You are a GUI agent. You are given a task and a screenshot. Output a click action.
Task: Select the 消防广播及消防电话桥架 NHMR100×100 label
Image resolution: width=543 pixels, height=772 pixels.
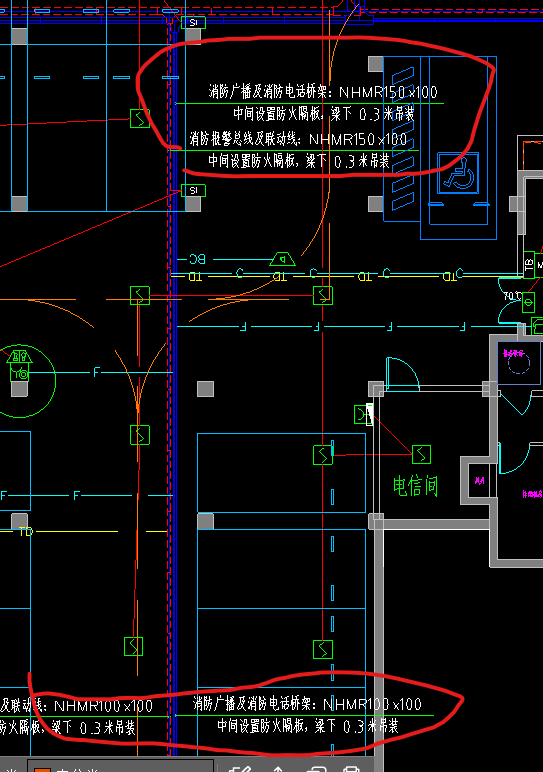(307, 704)
